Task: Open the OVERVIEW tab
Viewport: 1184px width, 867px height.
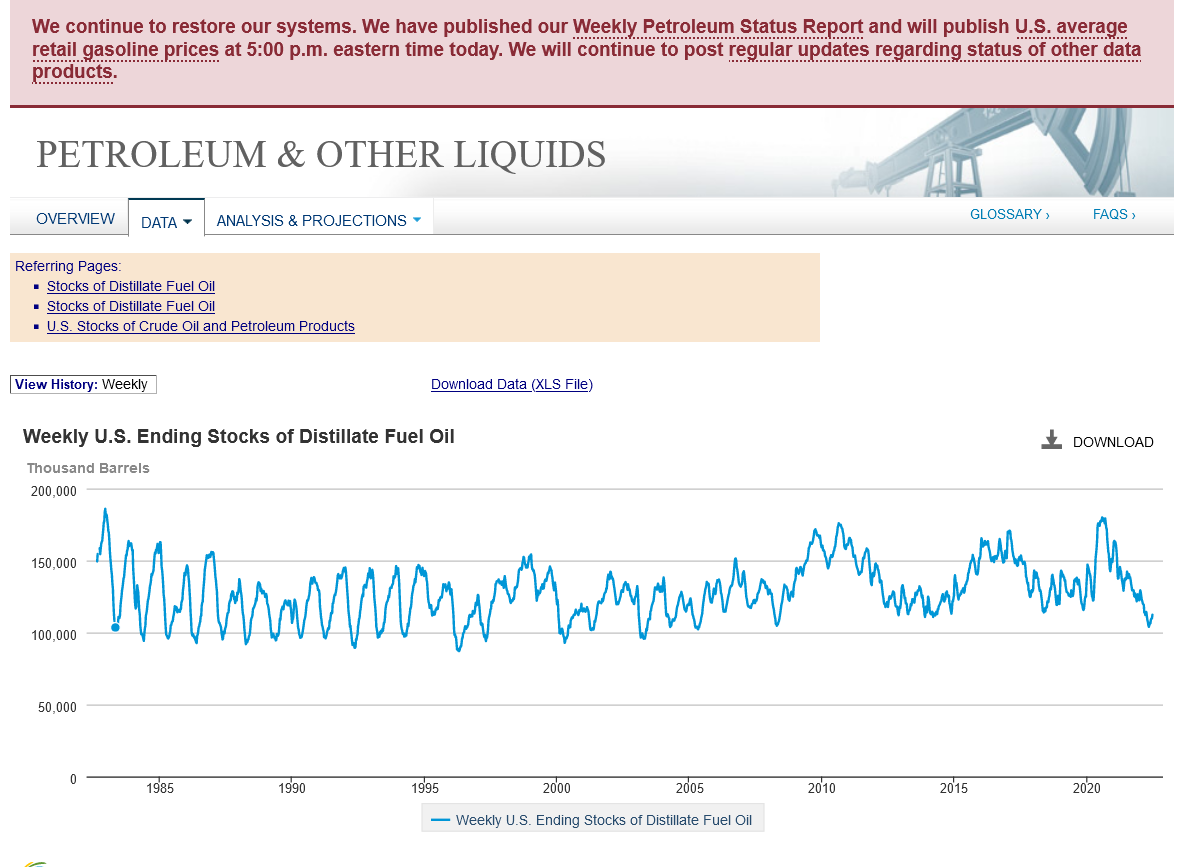Action: pyautogui.click(x=75, y=219)
